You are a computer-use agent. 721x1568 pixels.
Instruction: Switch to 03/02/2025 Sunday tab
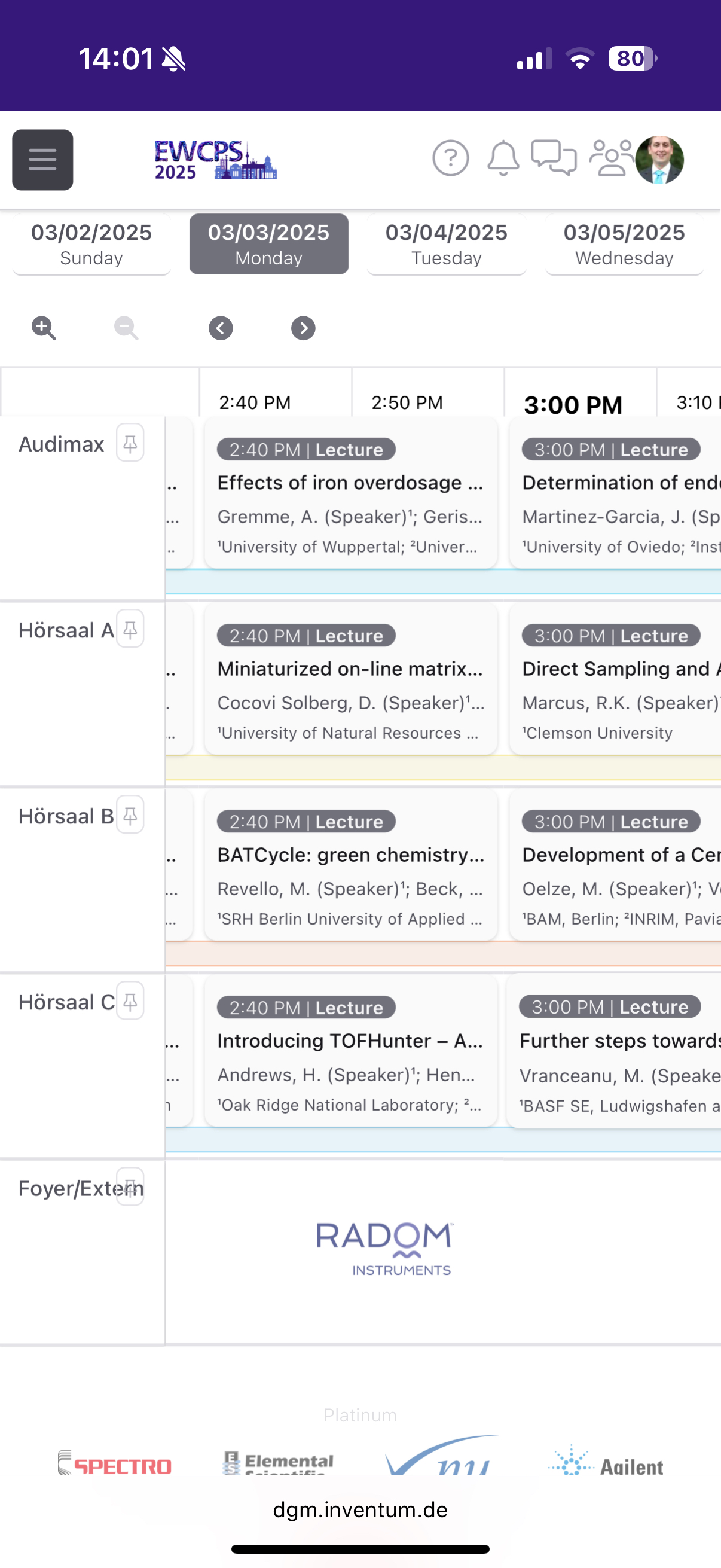click(x=91, y=244)
